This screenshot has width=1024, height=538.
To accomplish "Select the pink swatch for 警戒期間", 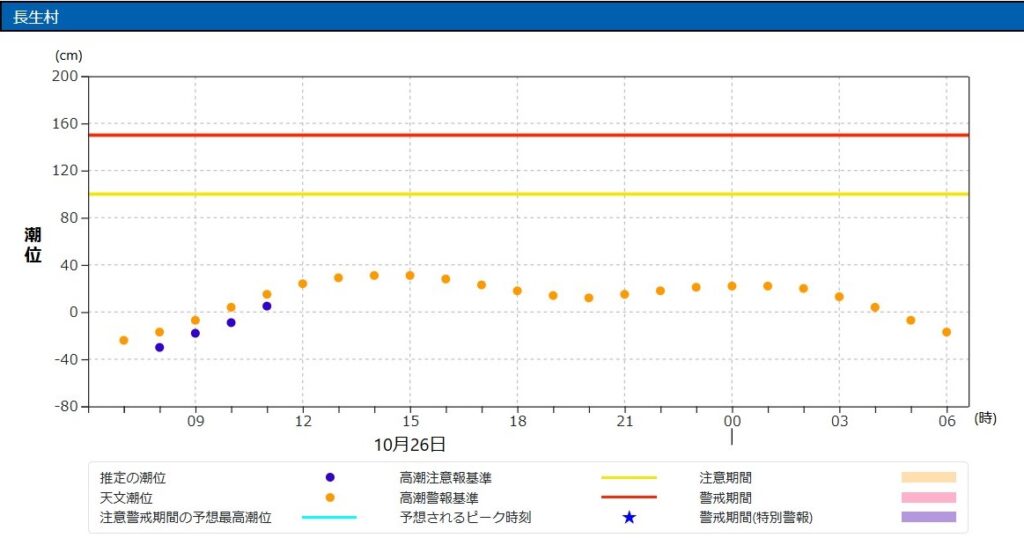I will click(x=929, y=498).
